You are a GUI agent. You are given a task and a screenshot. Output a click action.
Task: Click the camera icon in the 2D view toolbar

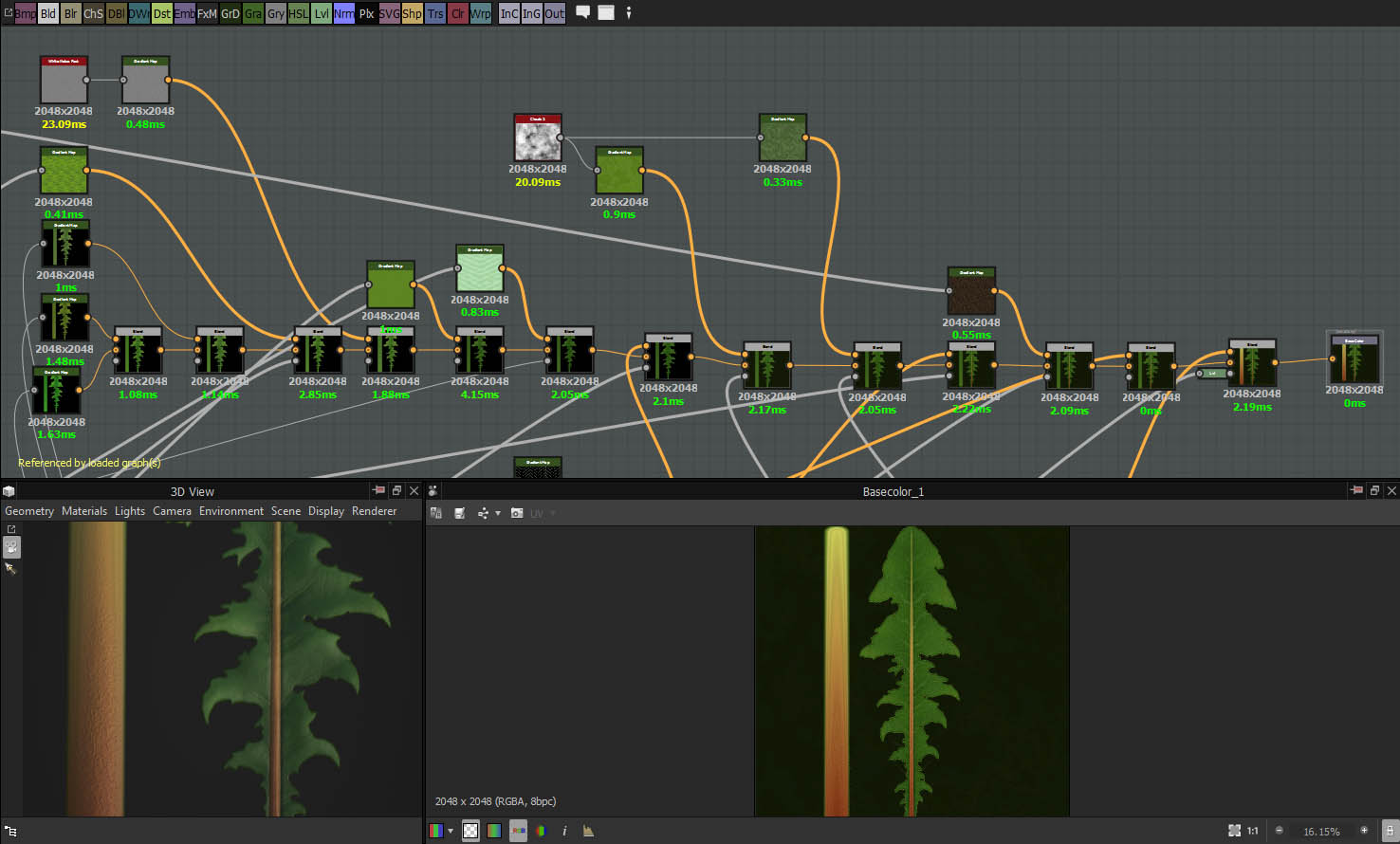[517, 513]
